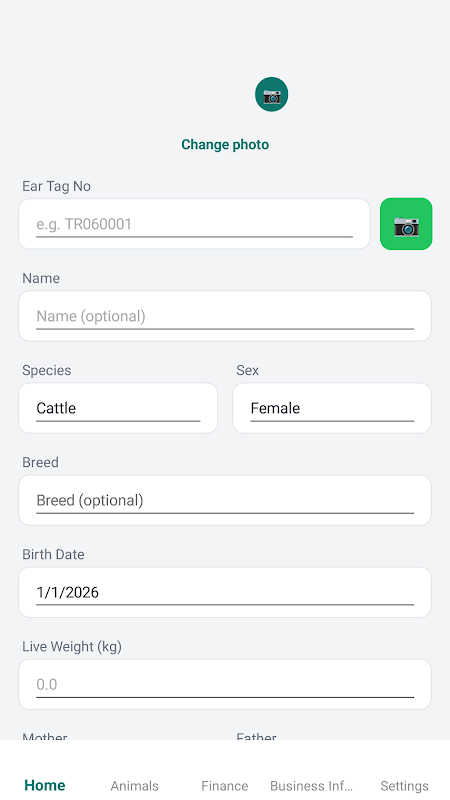Screen dimensions: 450x800
Task: Click the Ear Tag No label
Action: click(x=56, y=186)
